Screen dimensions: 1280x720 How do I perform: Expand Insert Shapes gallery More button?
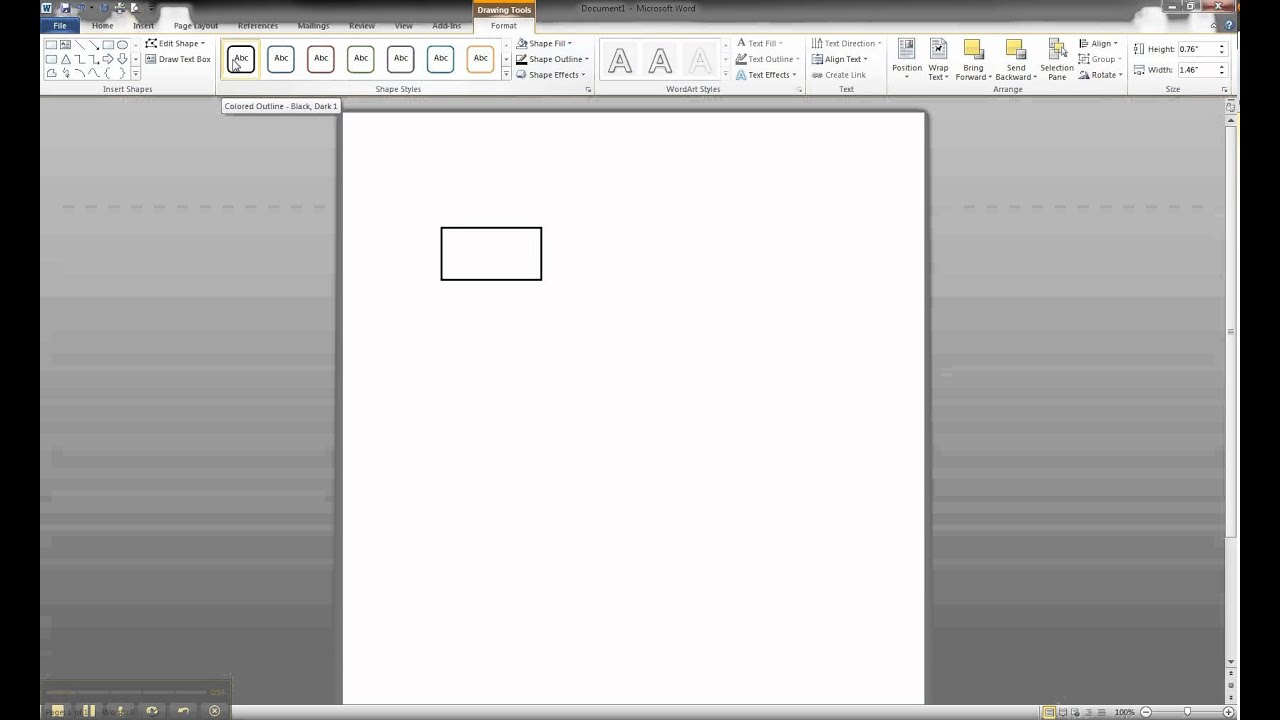point(136,74)
